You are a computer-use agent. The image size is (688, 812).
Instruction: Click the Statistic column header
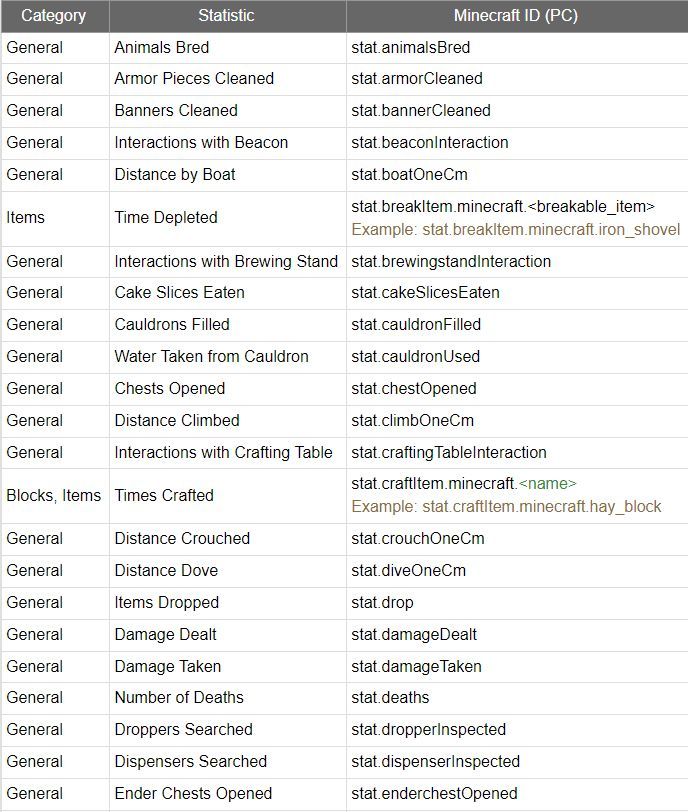click(x=227, y=16)
